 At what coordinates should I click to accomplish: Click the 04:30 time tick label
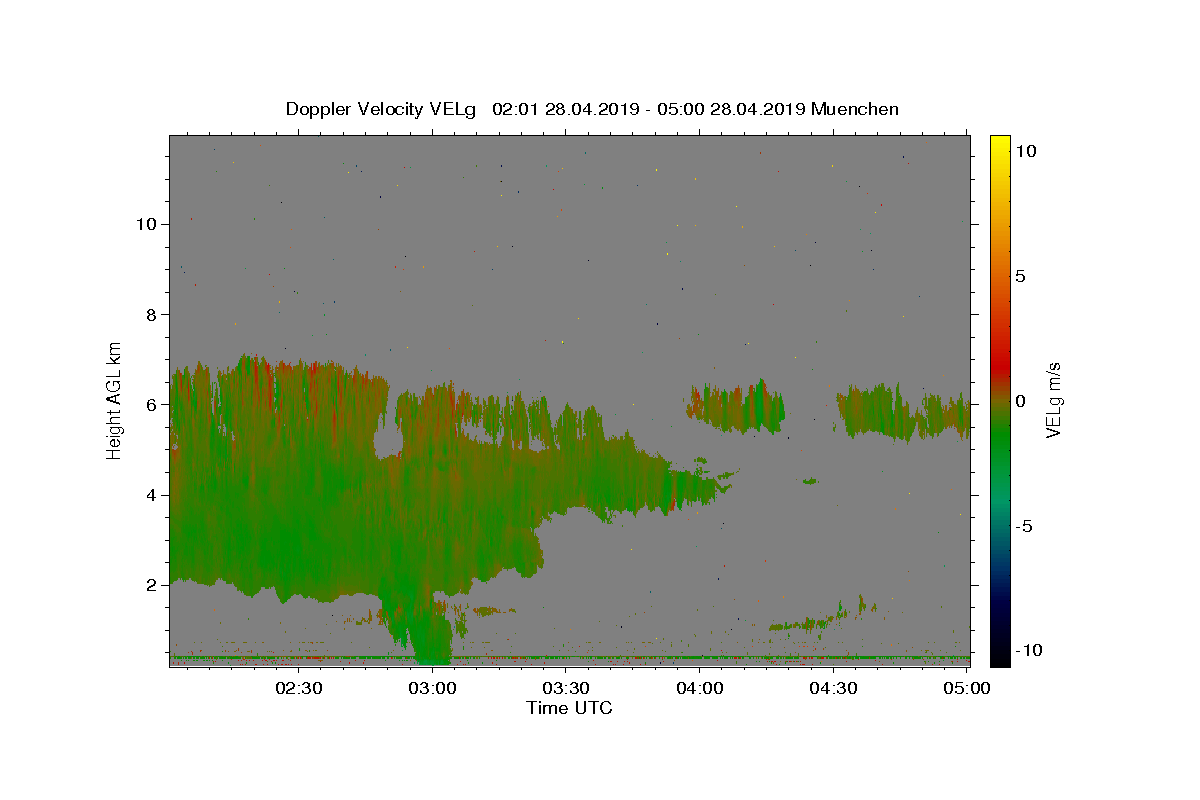[833, 688]
